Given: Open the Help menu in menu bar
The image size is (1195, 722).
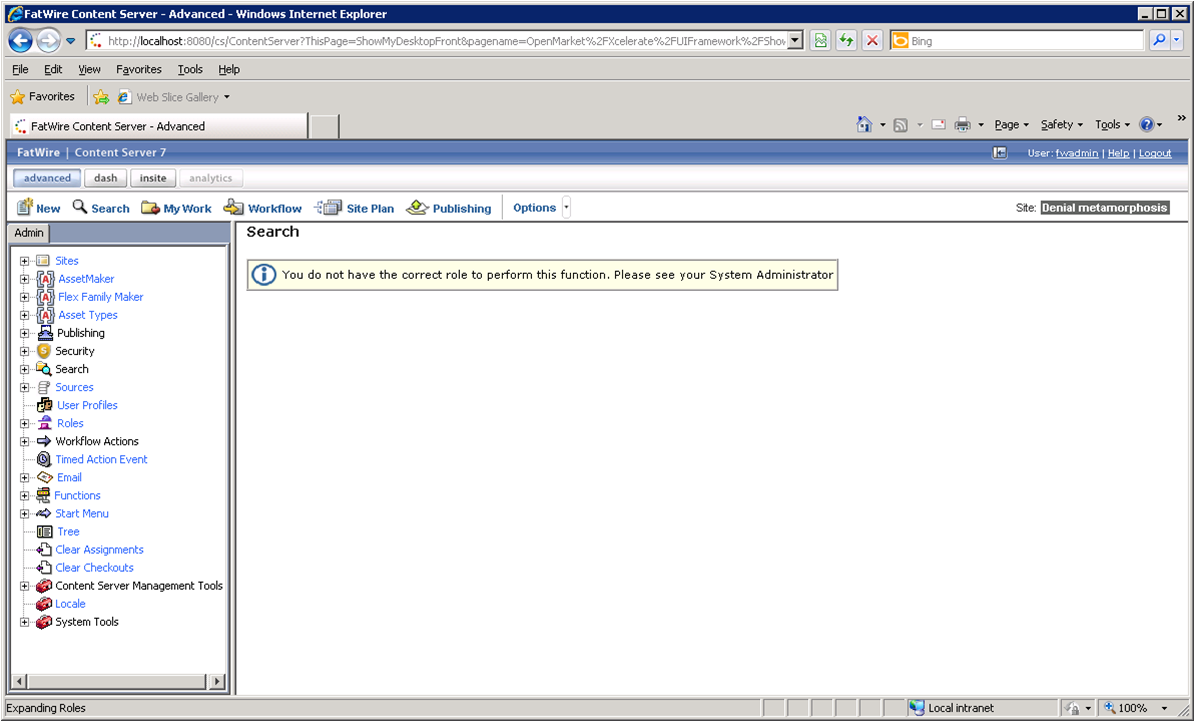Looking at the screenshot, I should (x=229, y=69).
